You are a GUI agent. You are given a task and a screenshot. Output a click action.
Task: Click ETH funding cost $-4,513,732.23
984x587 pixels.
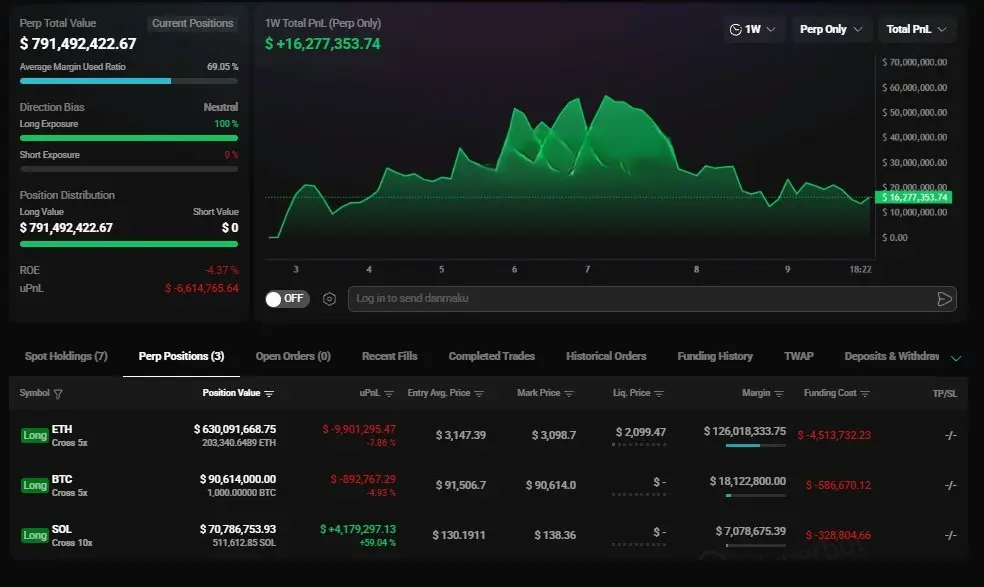(x=834, y=435)
